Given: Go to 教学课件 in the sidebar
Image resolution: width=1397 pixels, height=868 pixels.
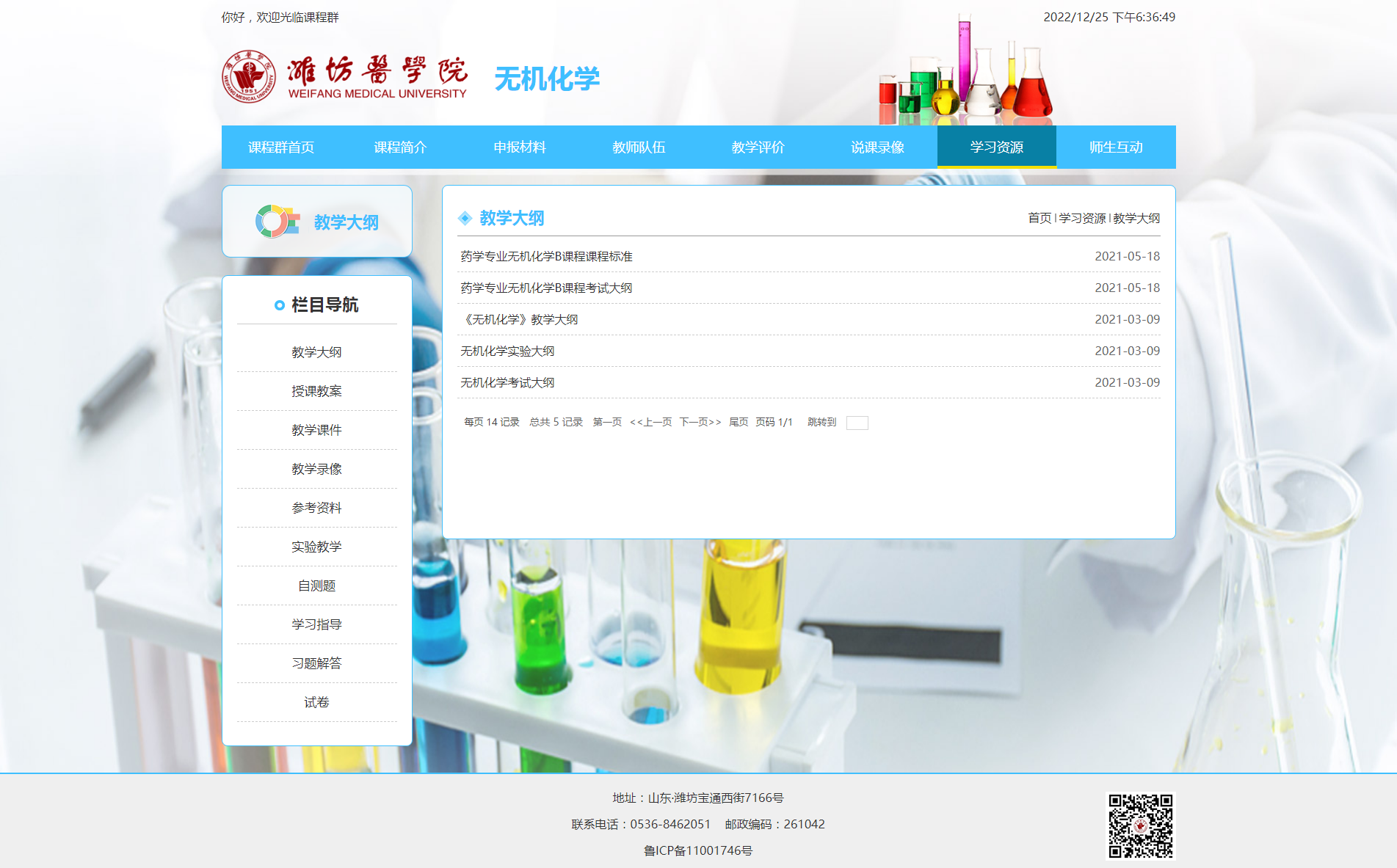Looking at the screenshot, I should 316,430.
